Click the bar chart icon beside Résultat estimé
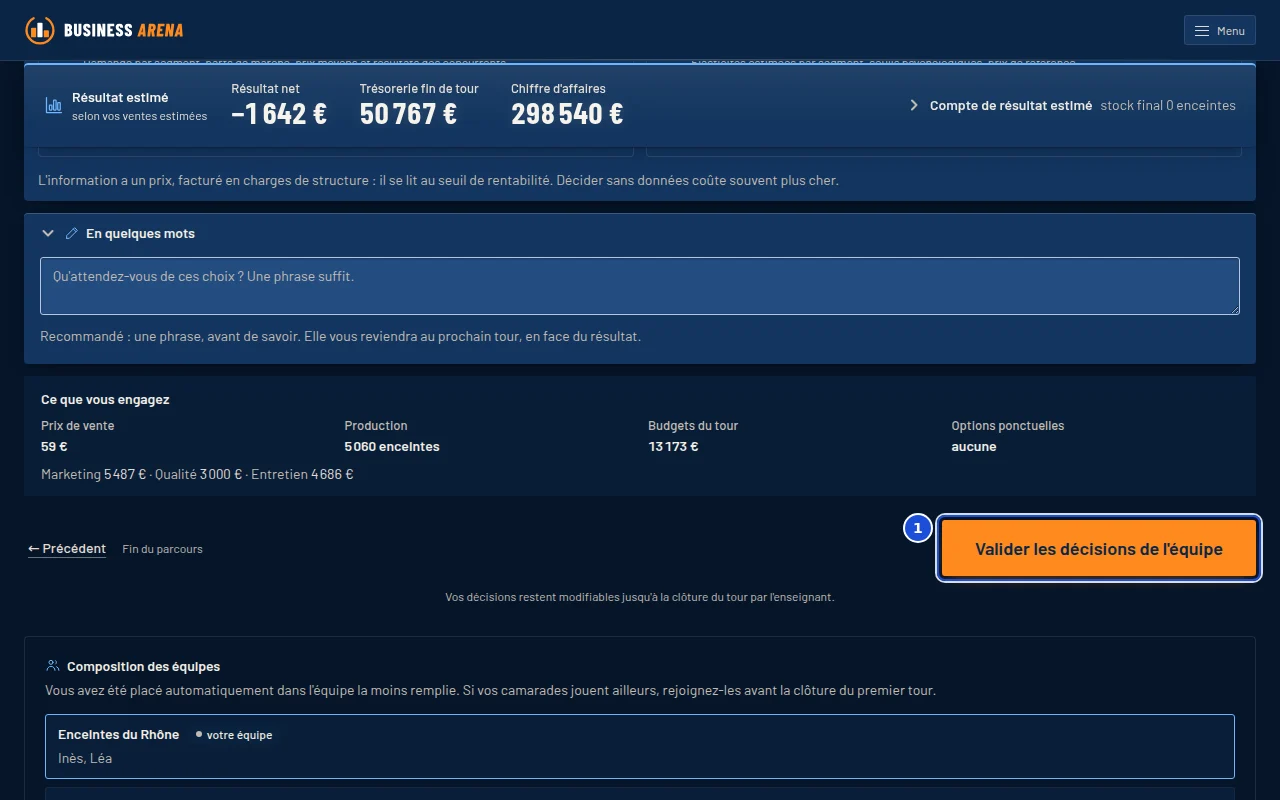This screenshot has width=1280, height=800. [x=54, y=105]
